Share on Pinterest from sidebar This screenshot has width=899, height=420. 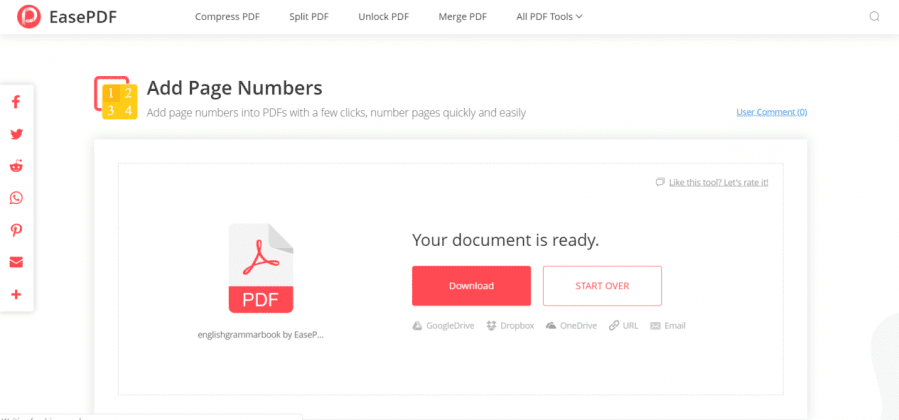[16, 230]
